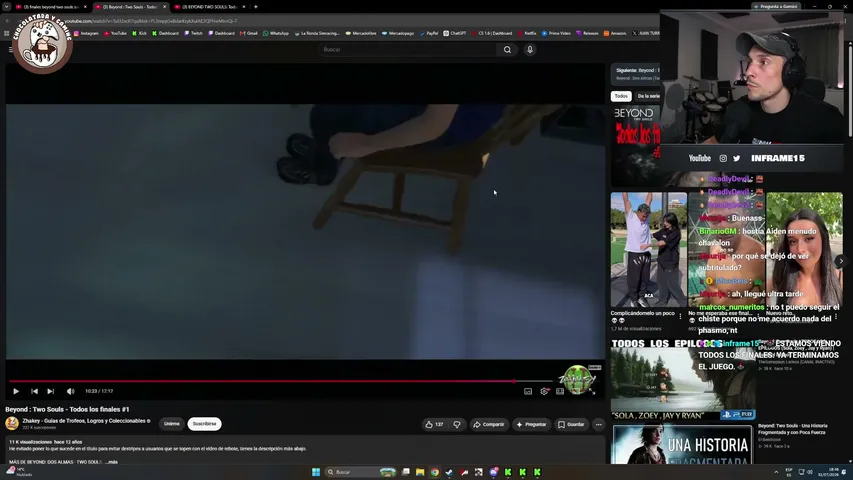Click the search magnifier button on YouTube
This screenshot has height=480, width=853.
tap(507, 50)
